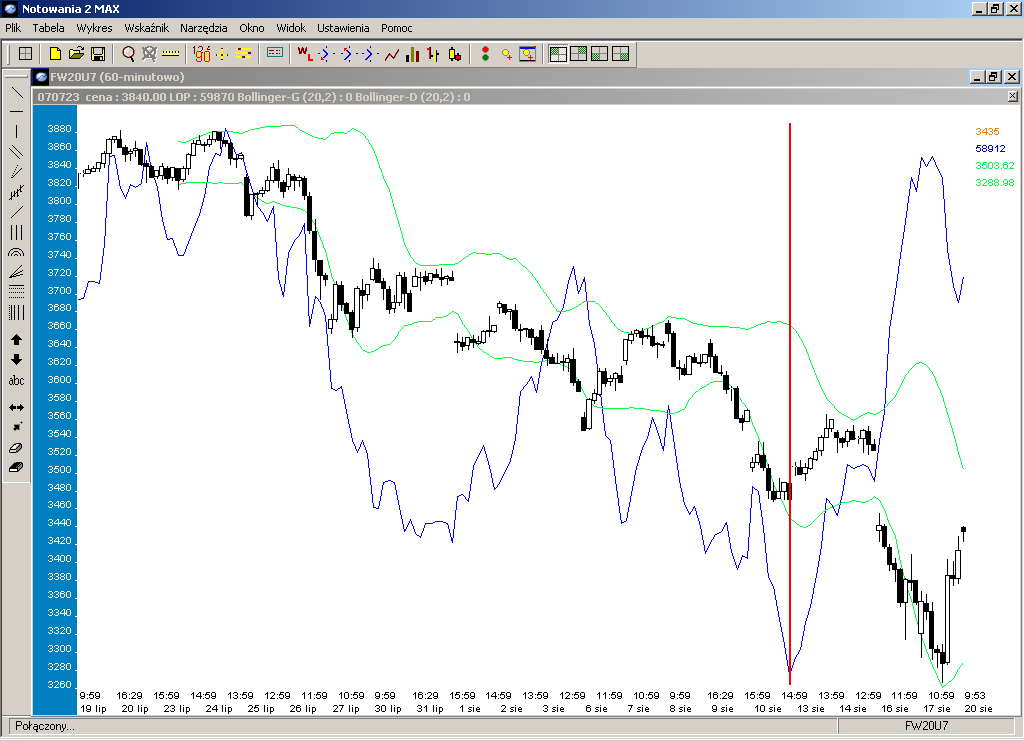Open the Plik menu
Image resolution: width=1024 pixels, height=742 pixels.
[x=13, y=28]
